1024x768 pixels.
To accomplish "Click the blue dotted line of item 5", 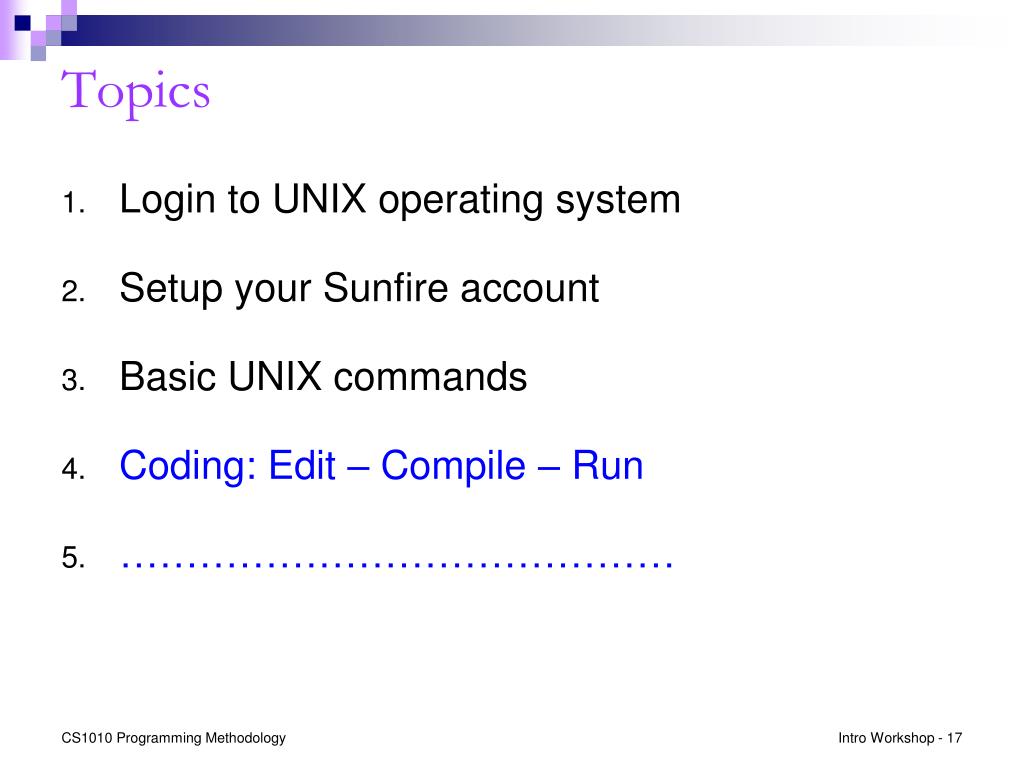I will pos(396,566).
